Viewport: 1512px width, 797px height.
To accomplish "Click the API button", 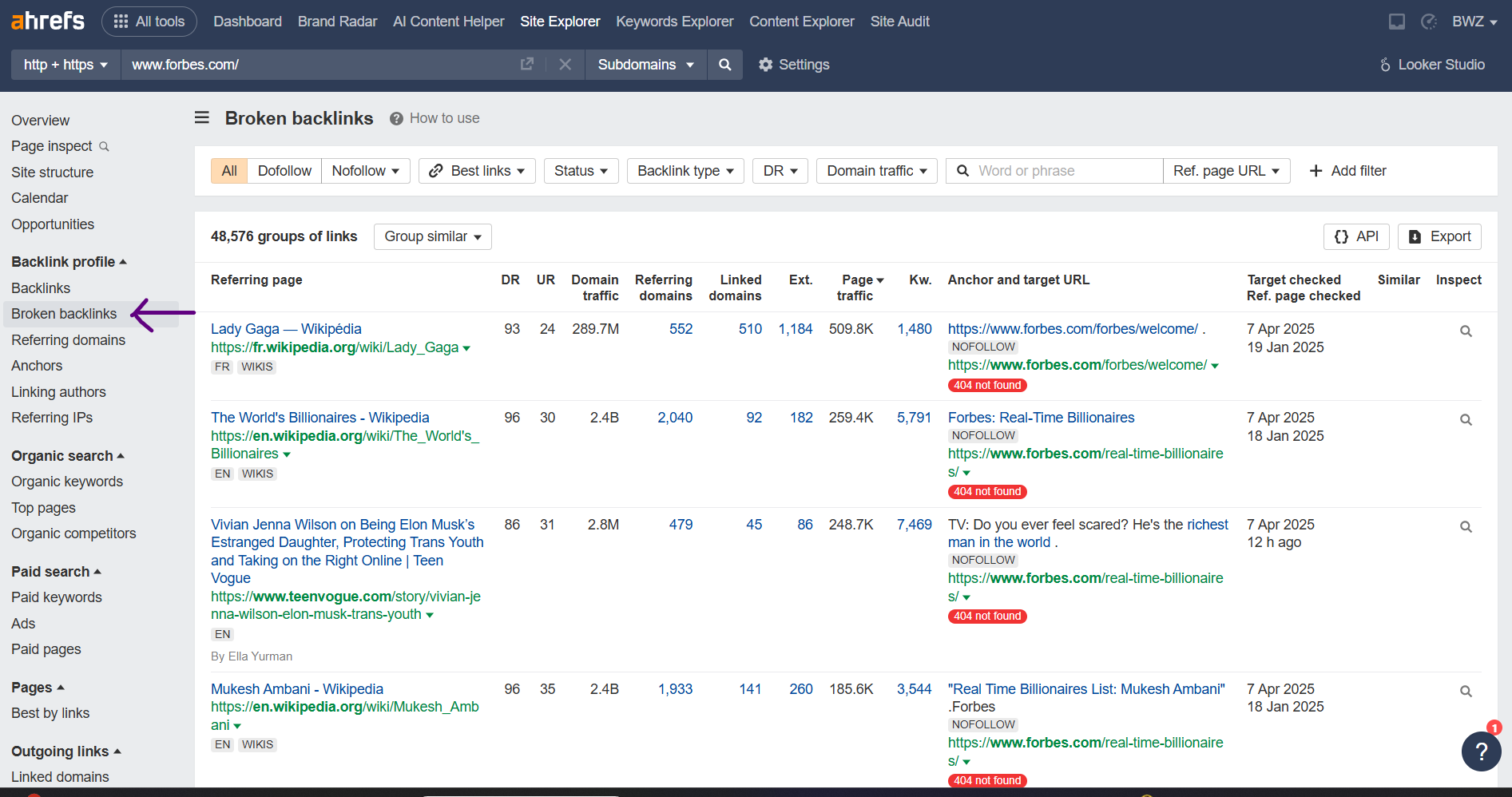I will point(1356,236).
